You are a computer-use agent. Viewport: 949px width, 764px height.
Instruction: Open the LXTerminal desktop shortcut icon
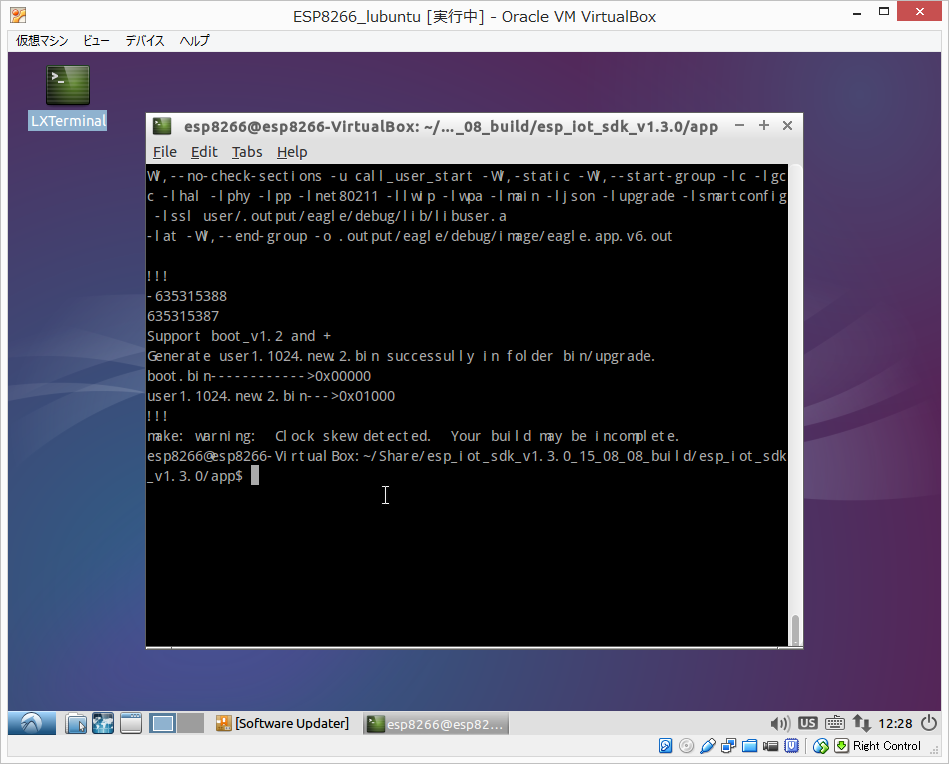[x=68, y=85]
